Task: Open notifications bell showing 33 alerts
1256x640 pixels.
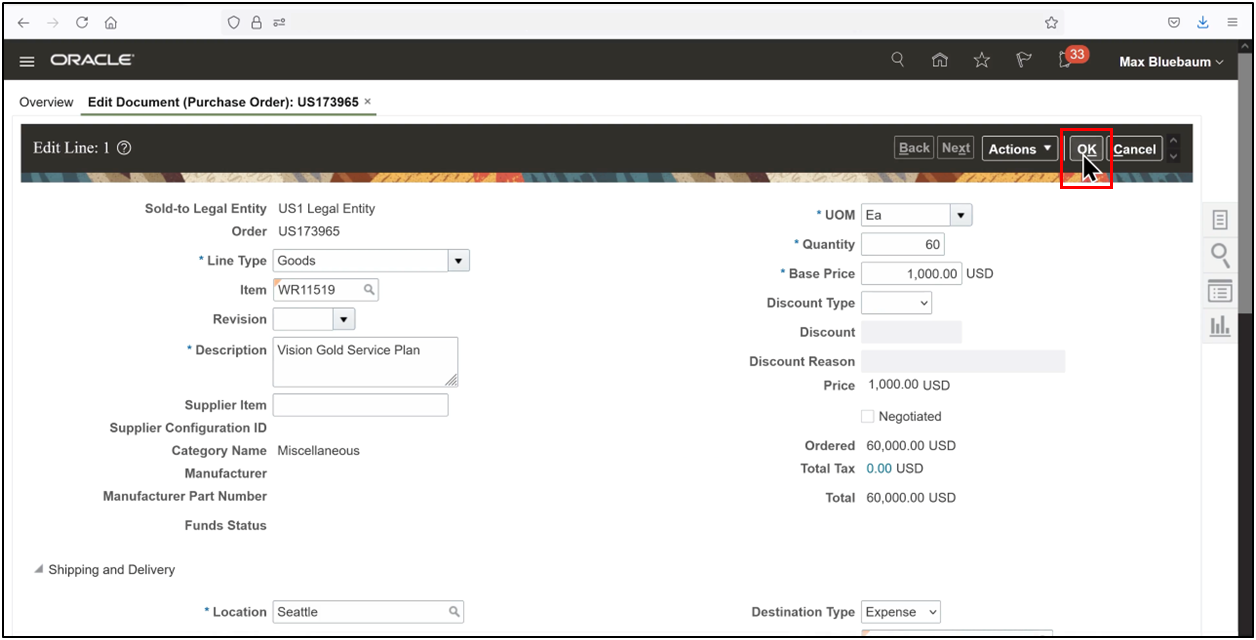Action: point(1064,60)
